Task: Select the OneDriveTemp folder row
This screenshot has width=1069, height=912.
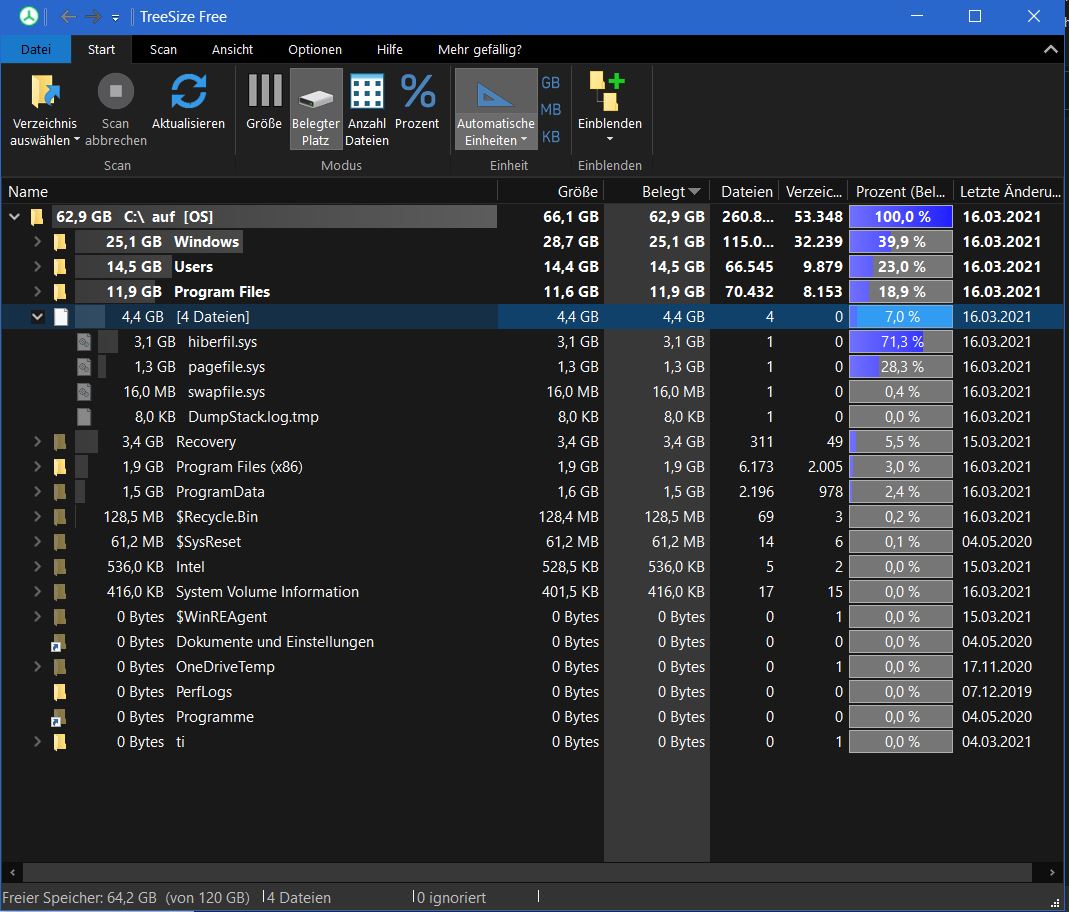Action: click(532, 667)
